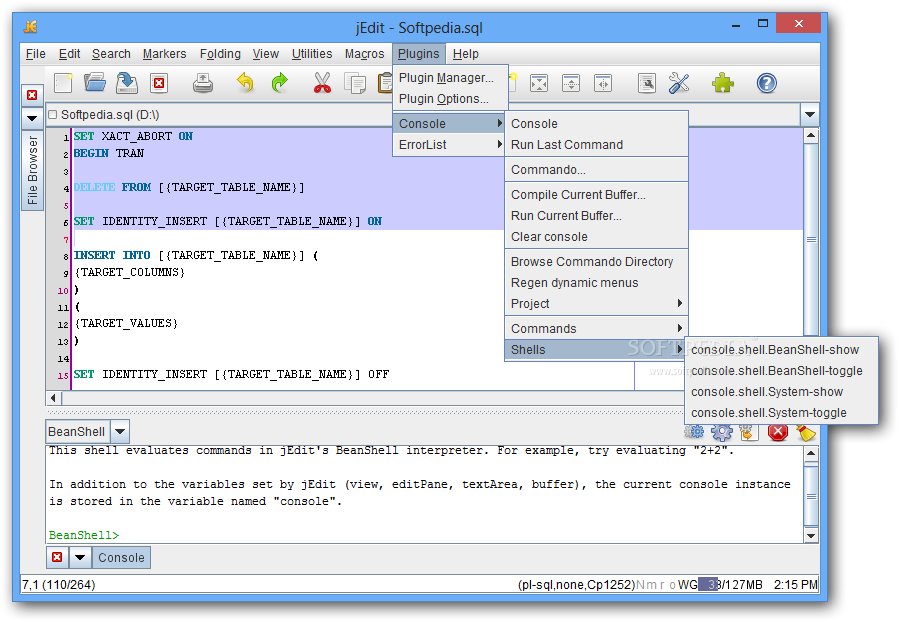The height and width of the screenshot is (622, 899).
Task: Expand the ErrorList submenu
Action: [450, 144]
